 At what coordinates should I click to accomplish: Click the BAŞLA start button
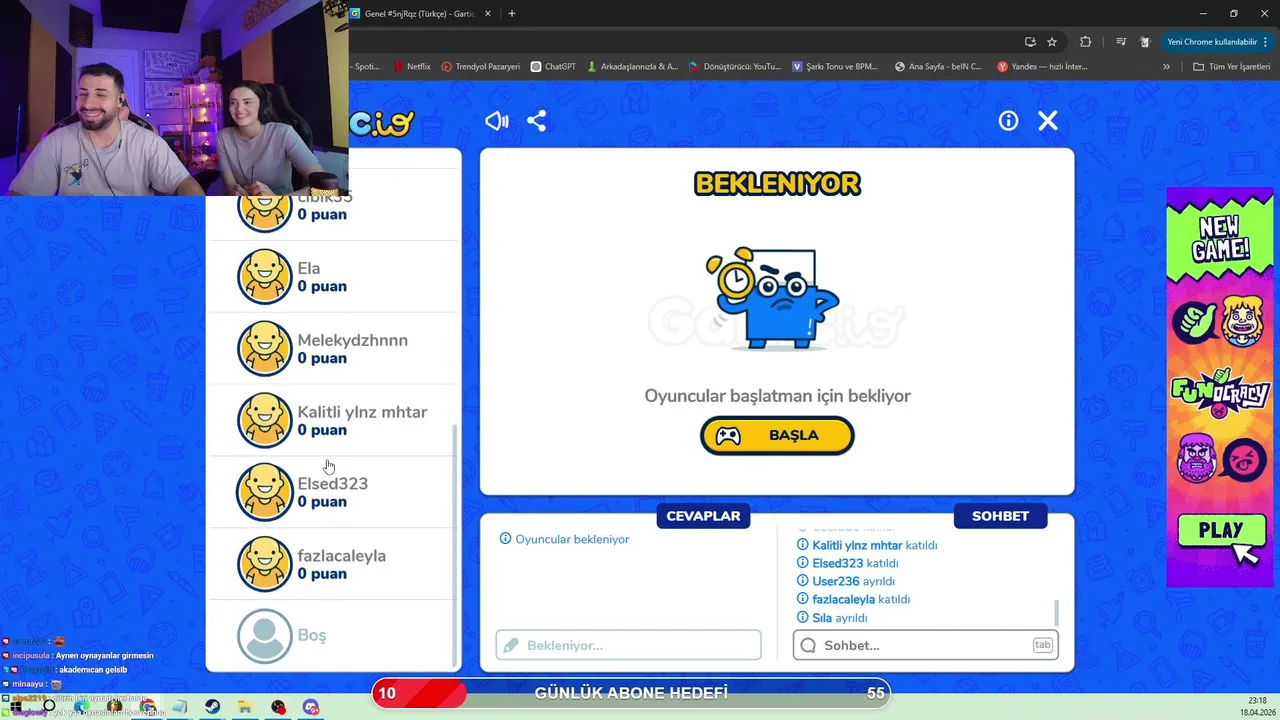[777, 436]
